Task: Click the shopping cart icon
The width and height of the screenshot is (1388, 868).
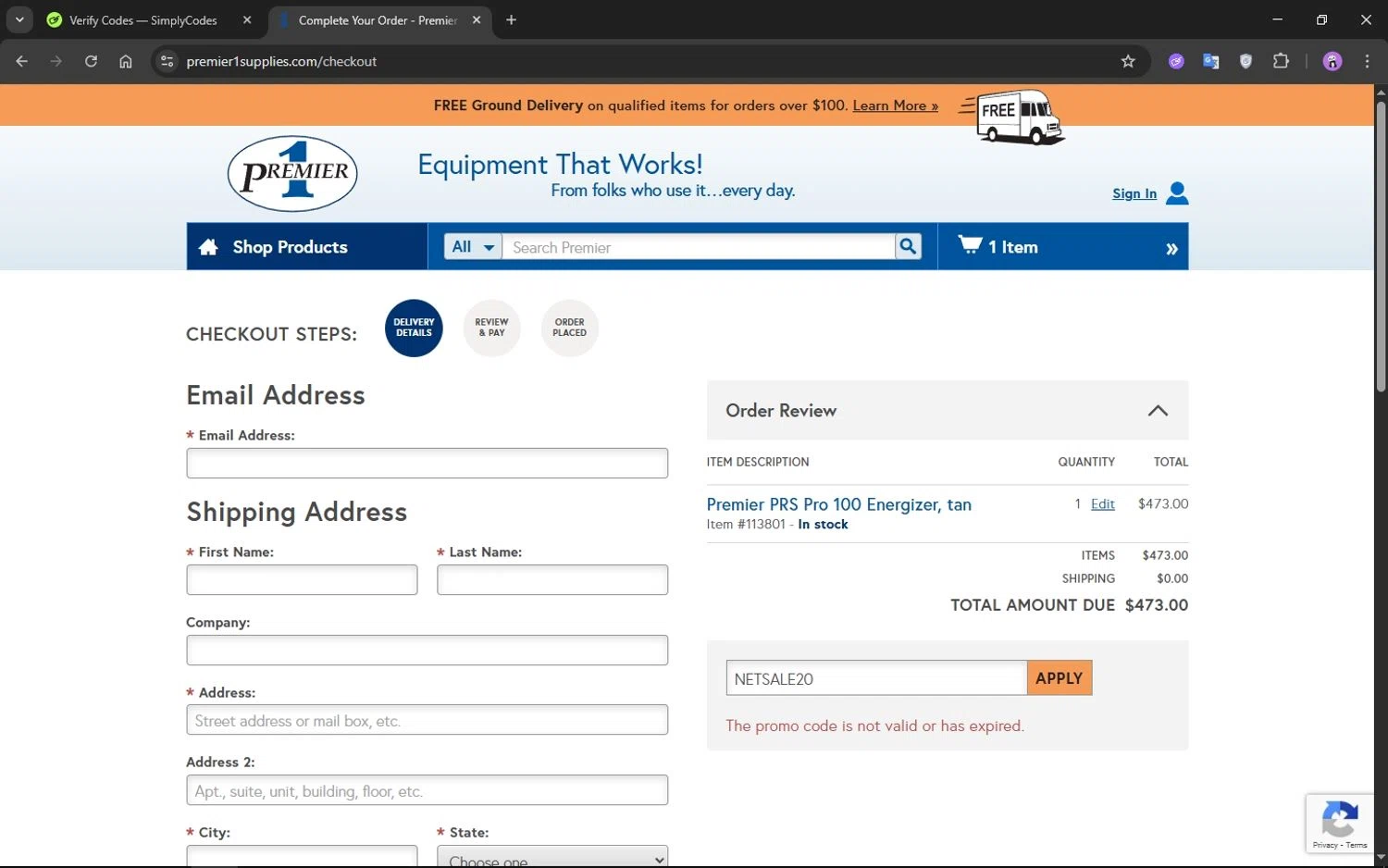Action: pyautogui.click(x=970, y=244)
